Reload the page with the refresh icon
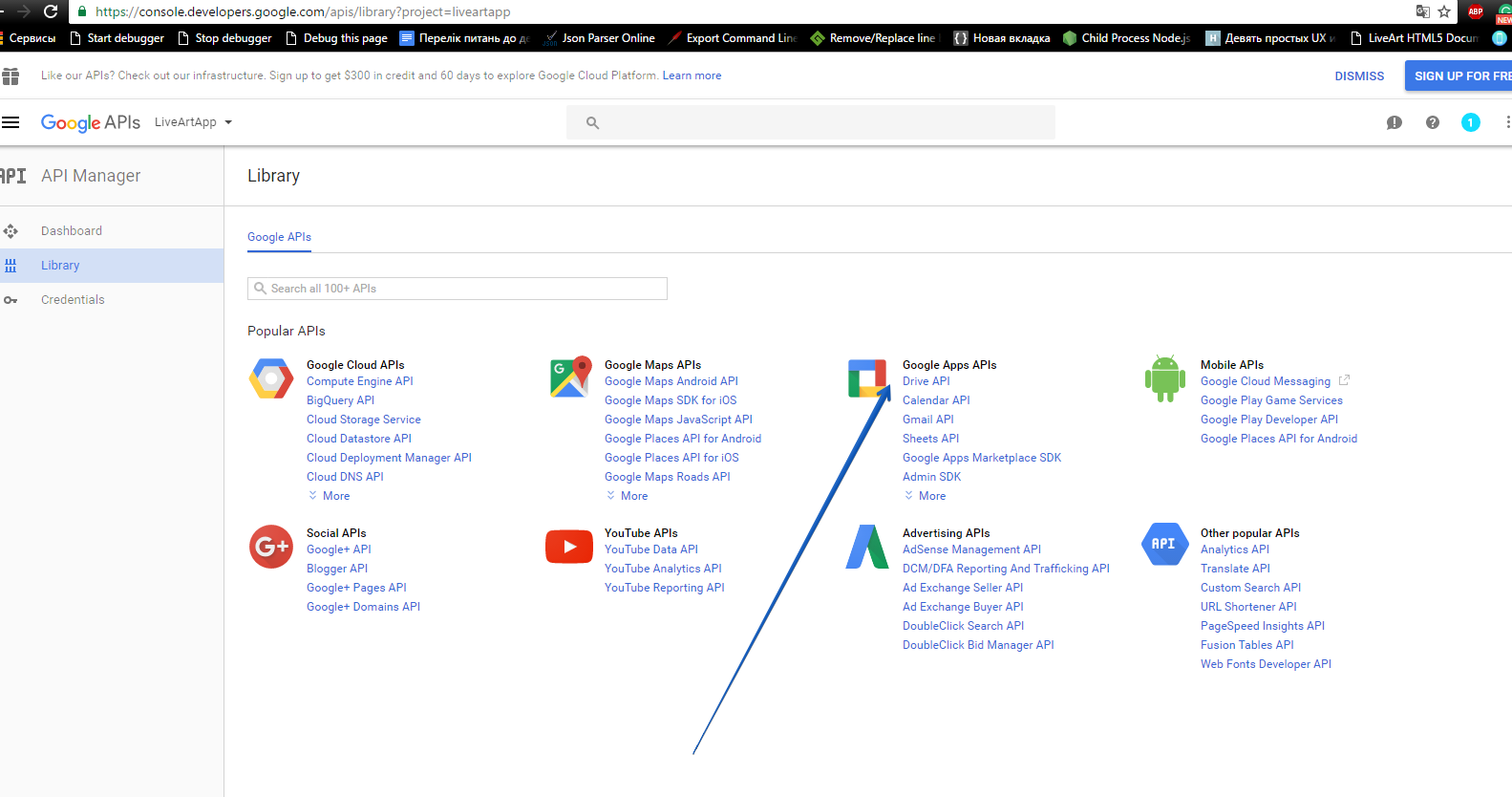This screenshot has width=1512, height=797. pyautogui.click(x=51, y=11)
